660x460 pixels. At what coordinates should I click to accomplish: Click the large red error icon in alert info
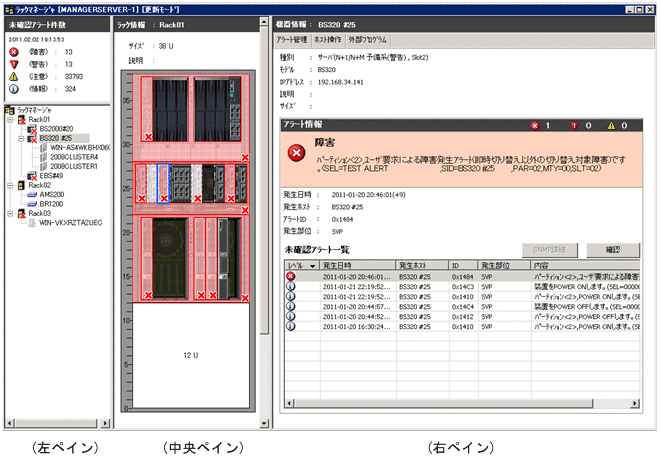pos(297,153)
